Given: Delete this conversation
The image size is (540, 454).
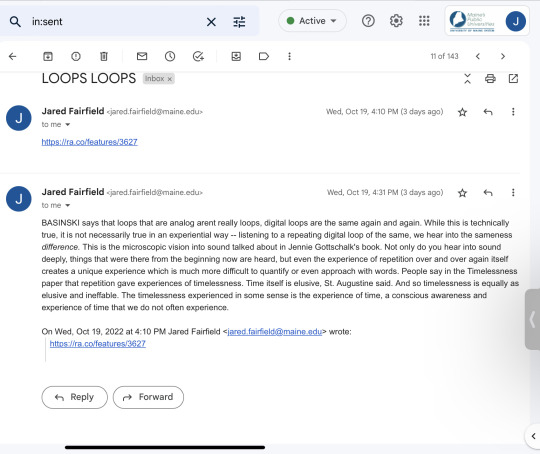Looking at the screenshot, I should [104, 56].
